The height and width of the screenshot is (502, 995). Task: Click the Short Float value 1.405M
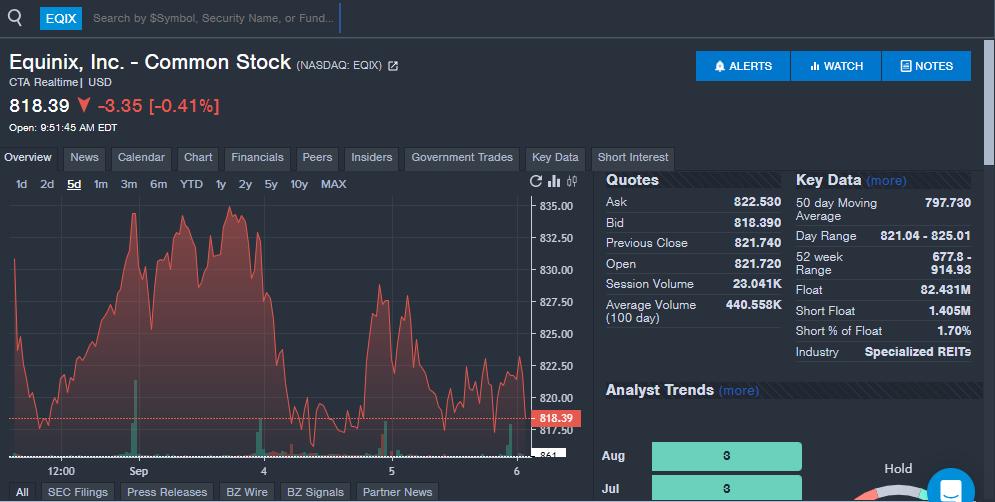coord(949,310)
